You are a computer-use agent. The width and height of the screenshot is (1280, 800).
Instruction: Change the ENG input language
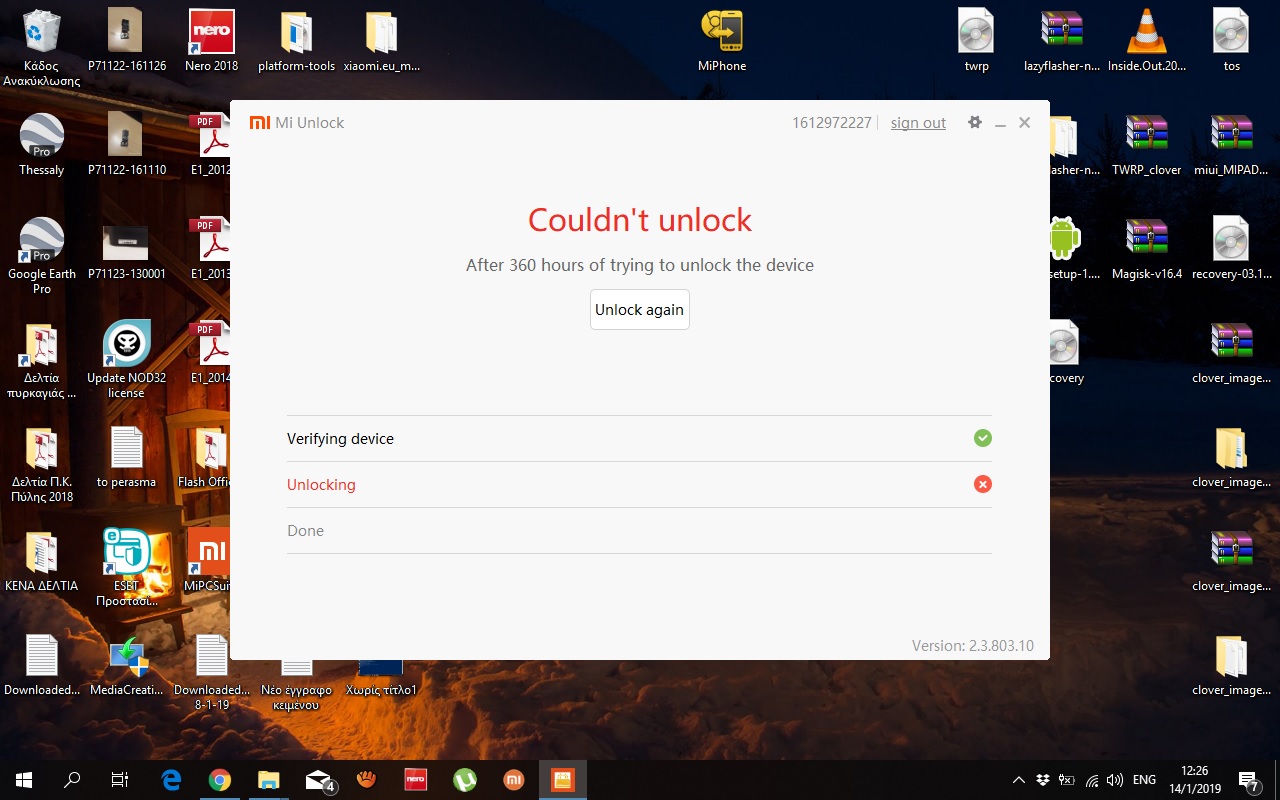tap(1144, 780)
